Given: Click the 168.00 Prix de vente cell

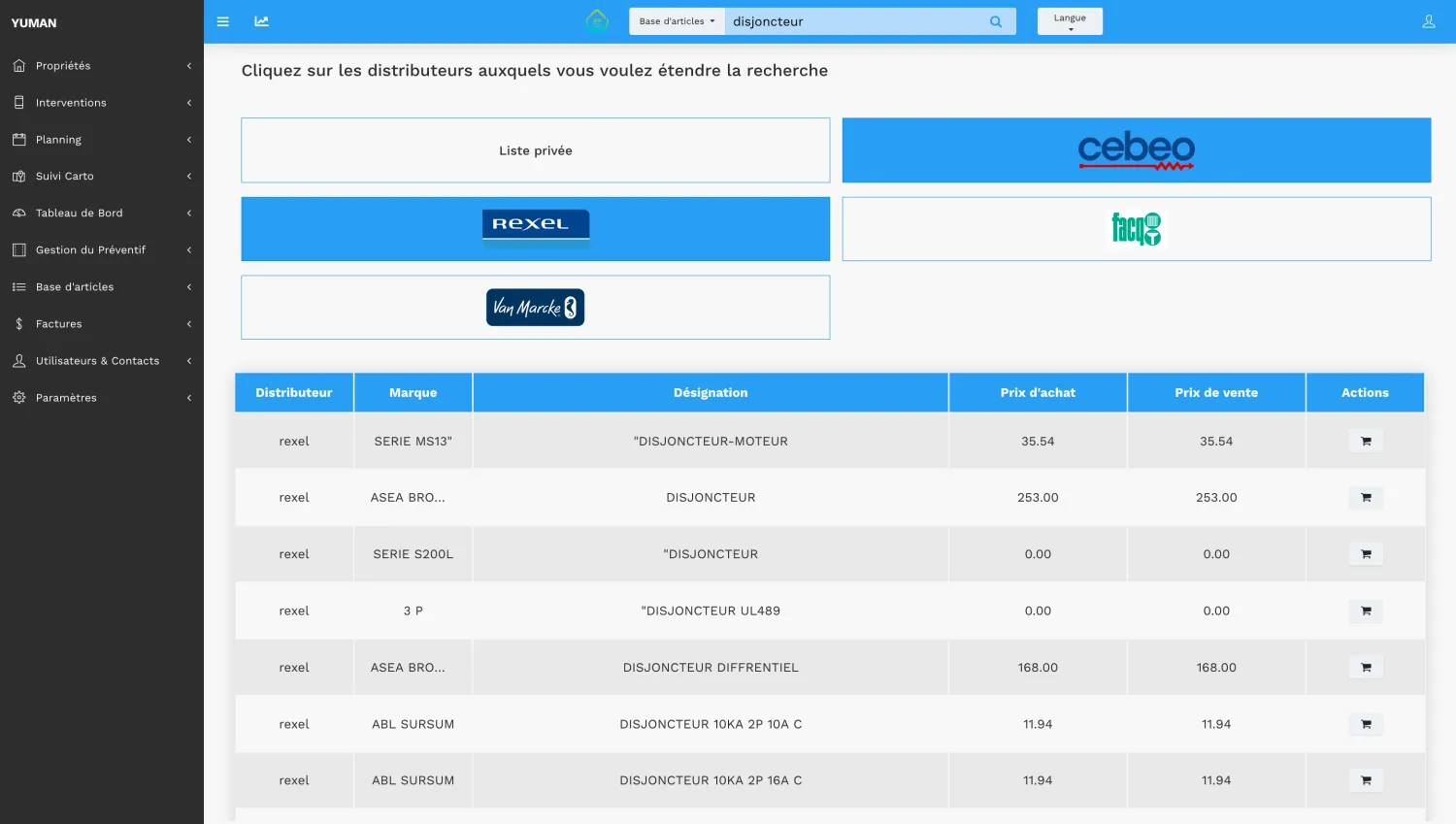Looking at the screenshot, I should 1216,668.
